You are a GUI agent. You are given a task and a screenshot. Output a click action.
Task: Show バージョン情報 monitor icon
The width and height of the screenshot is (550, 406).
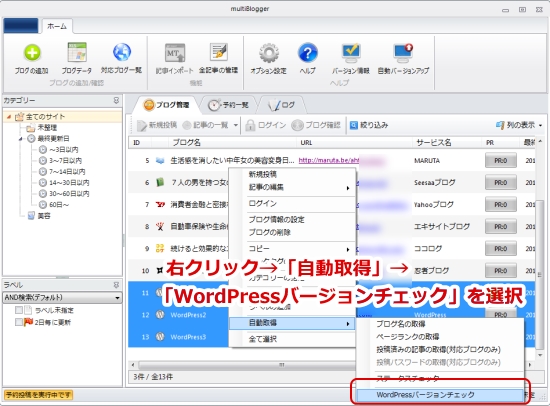pos(351,53)
